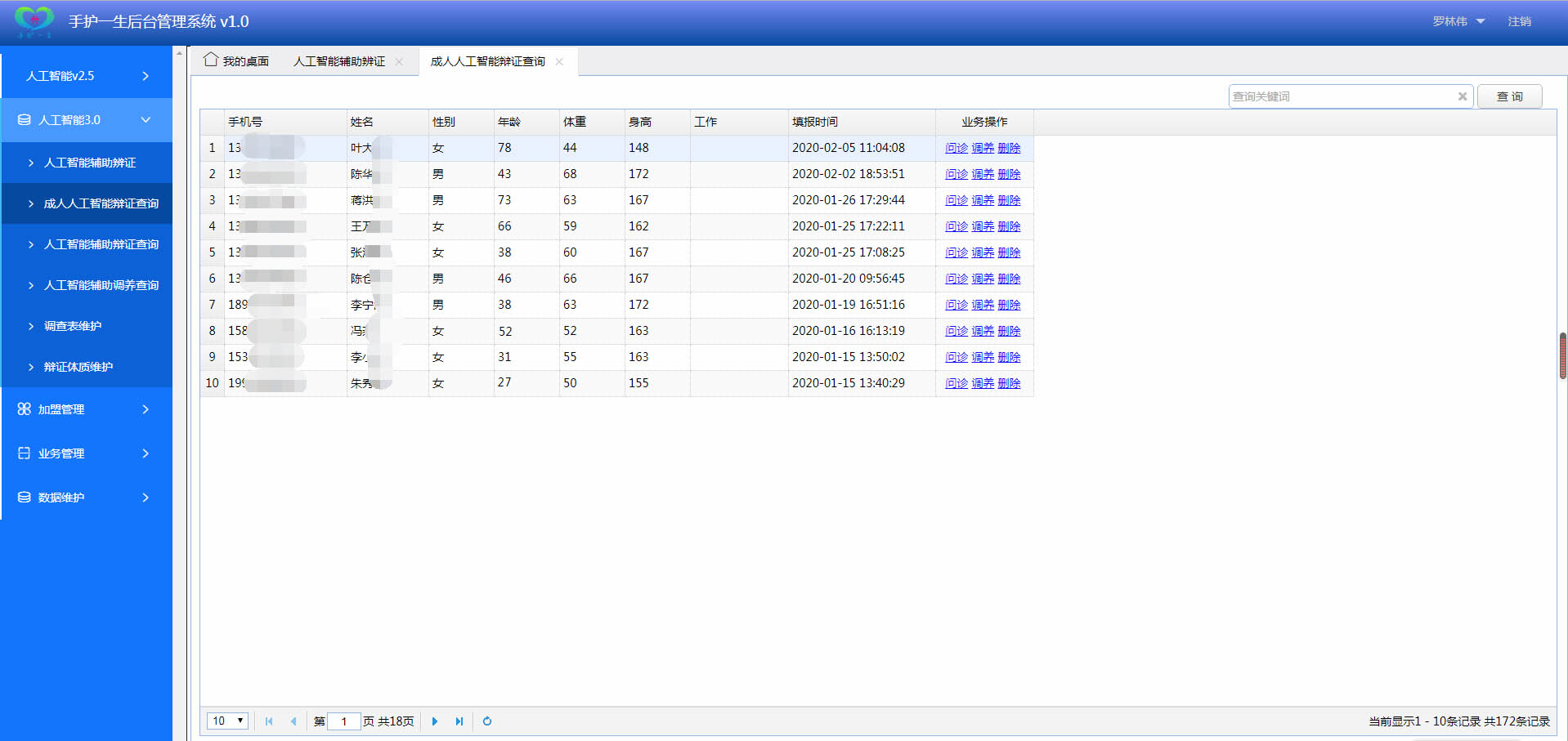Click the 数据维护 database icon
The image size is (1568, 741).
[x=25, y=498]
